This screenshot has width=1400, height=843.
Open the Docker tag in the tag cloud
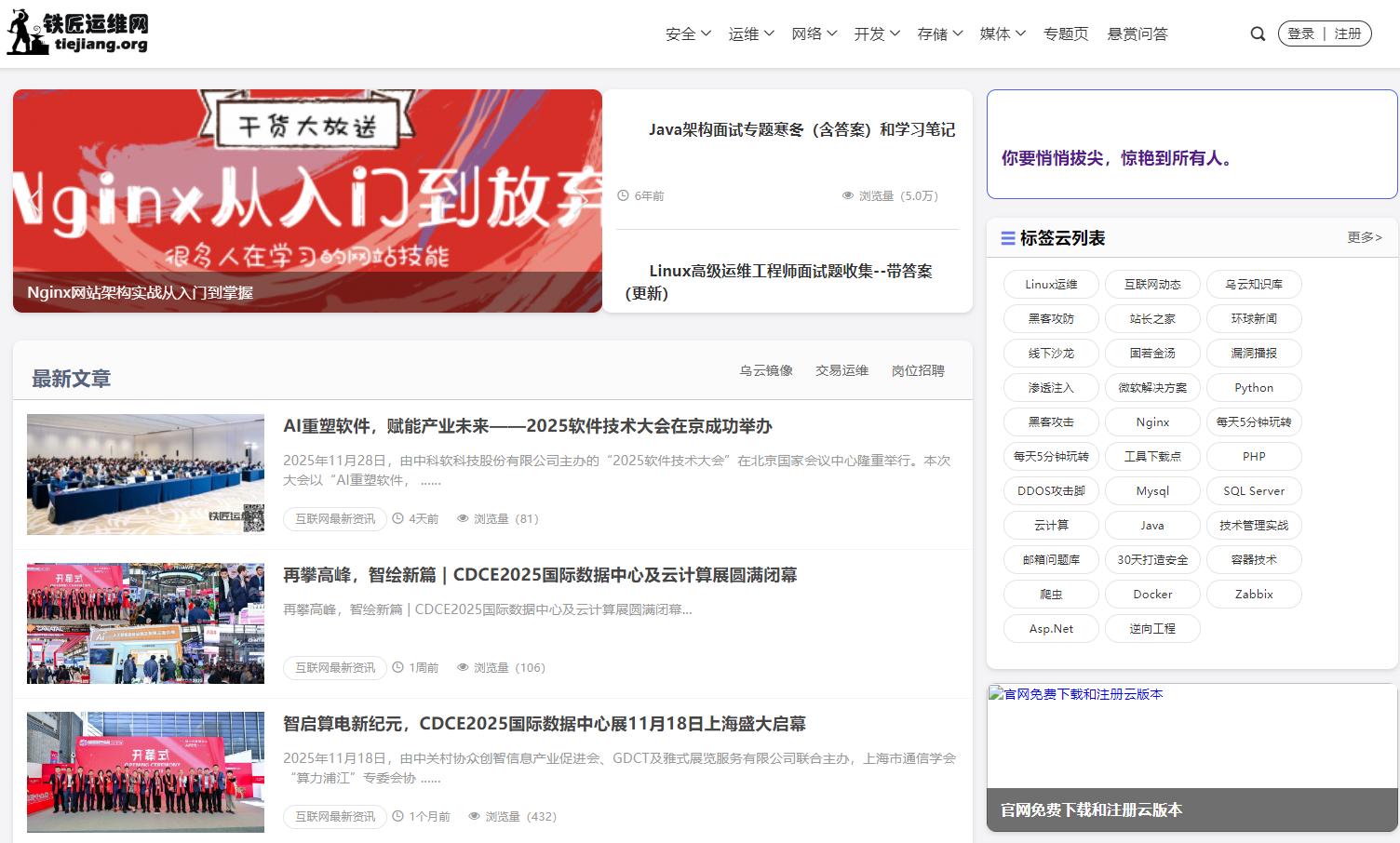pyautogui.click(x=1152, y=594)
